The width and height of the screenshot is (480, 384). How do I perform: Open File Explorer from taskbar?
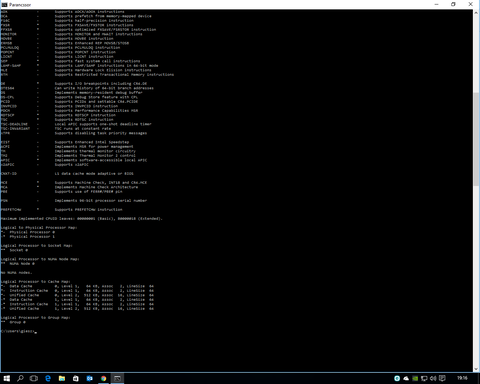coord(62,378)
